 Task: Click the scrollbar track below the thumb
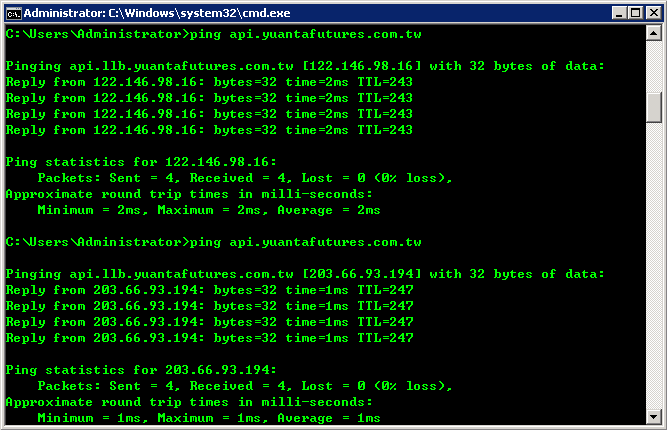pyautogui.click(x=653, y=266)
